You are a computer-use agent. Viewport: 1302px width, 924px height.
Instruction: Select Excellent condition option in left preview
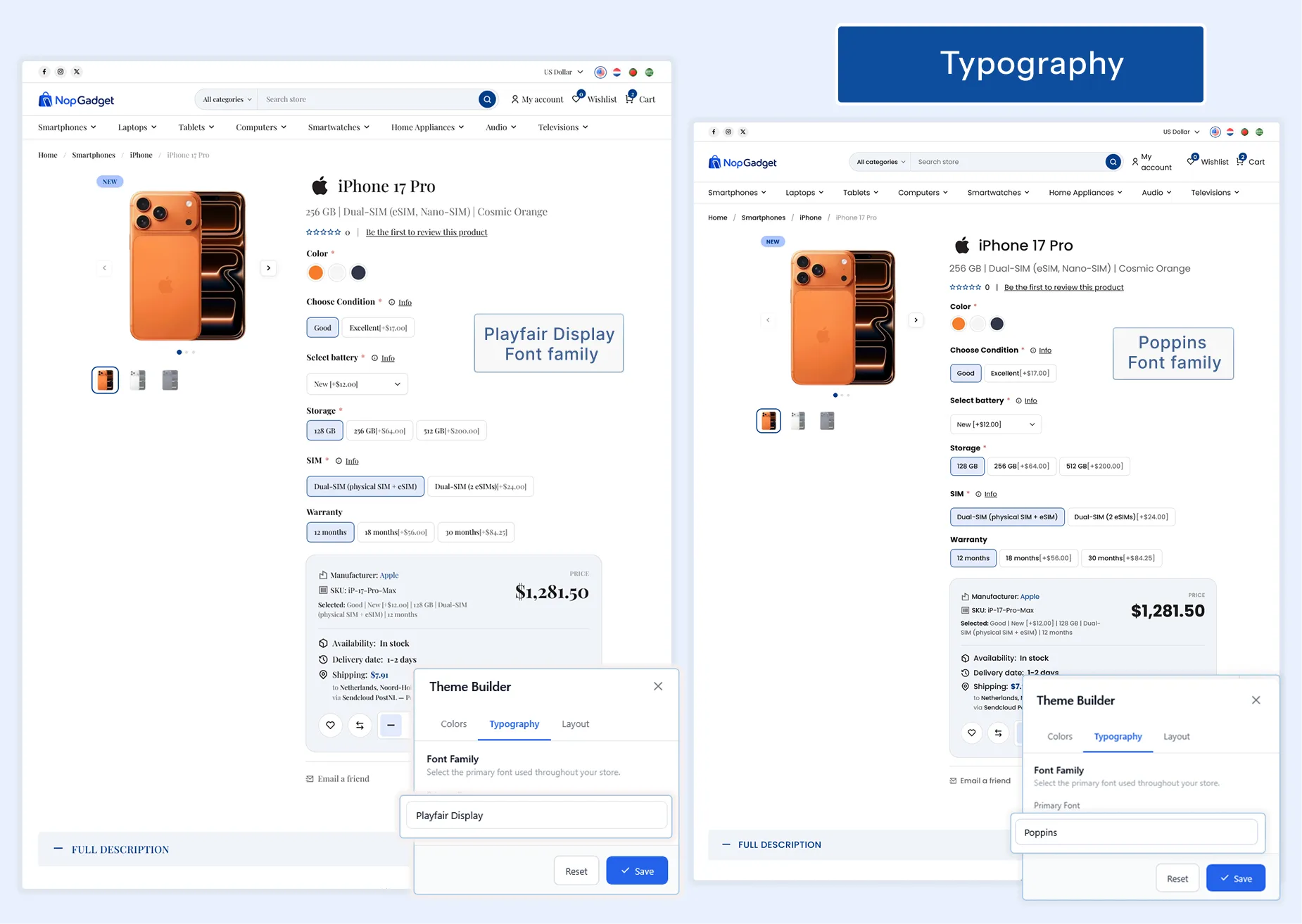coord(378,328)
